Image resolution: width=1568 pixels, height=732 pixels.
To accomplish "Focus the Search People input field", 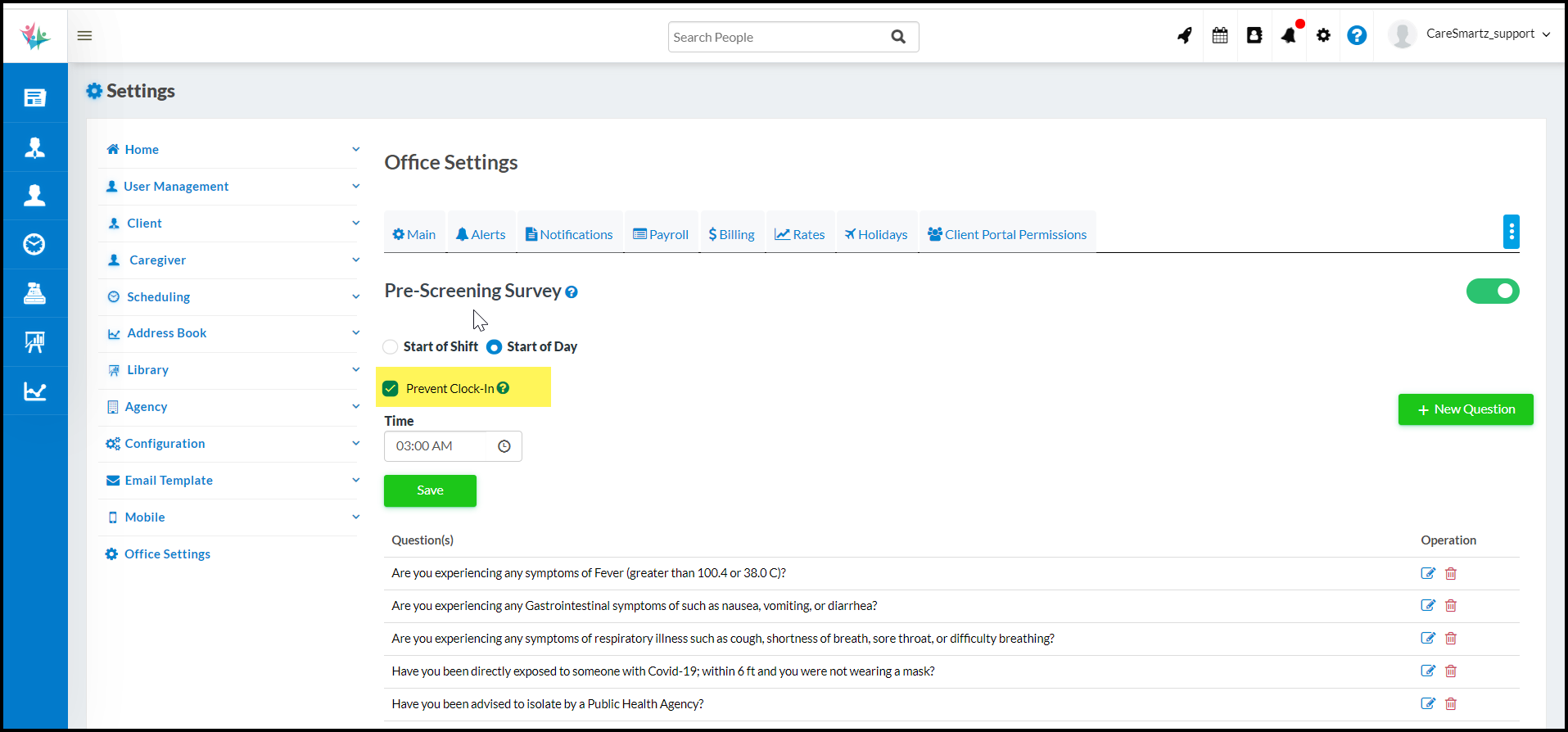I will (x=778, y=37).
